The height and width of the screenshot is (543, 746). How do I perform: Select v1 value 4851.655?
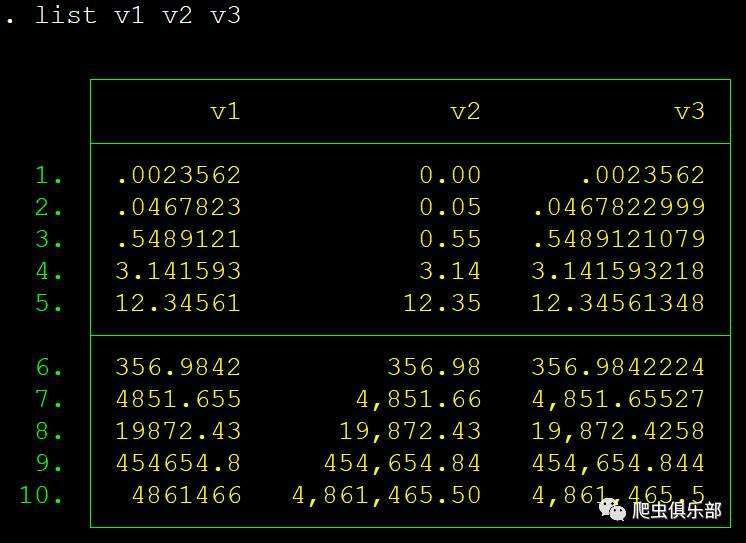click(x=178, y=399)
